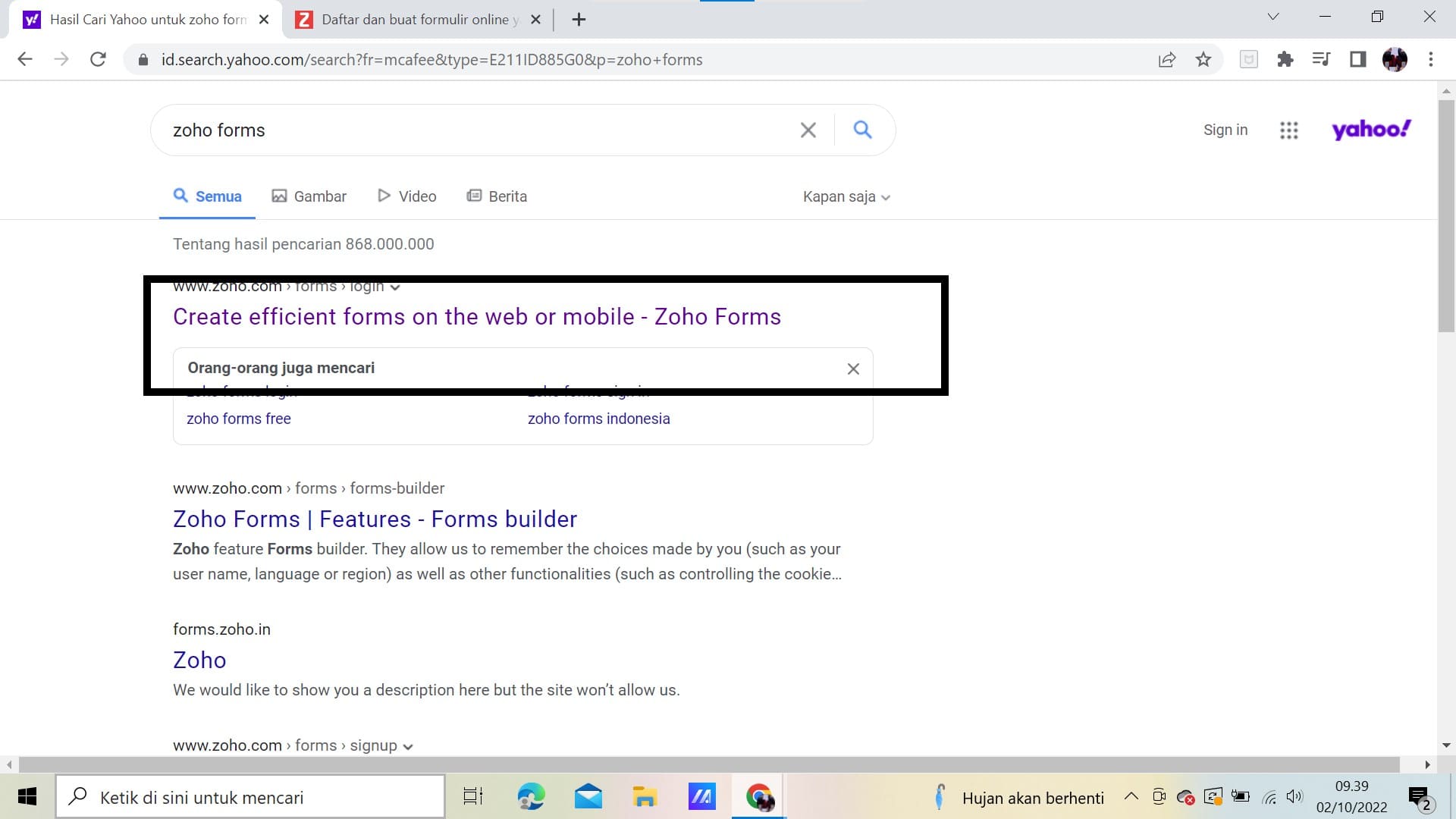Image resolution: width=1456 pixels, height=819 pixels.
Task: Expand options arrow beside forms › login URL
Action: click(x=395, y=287)
